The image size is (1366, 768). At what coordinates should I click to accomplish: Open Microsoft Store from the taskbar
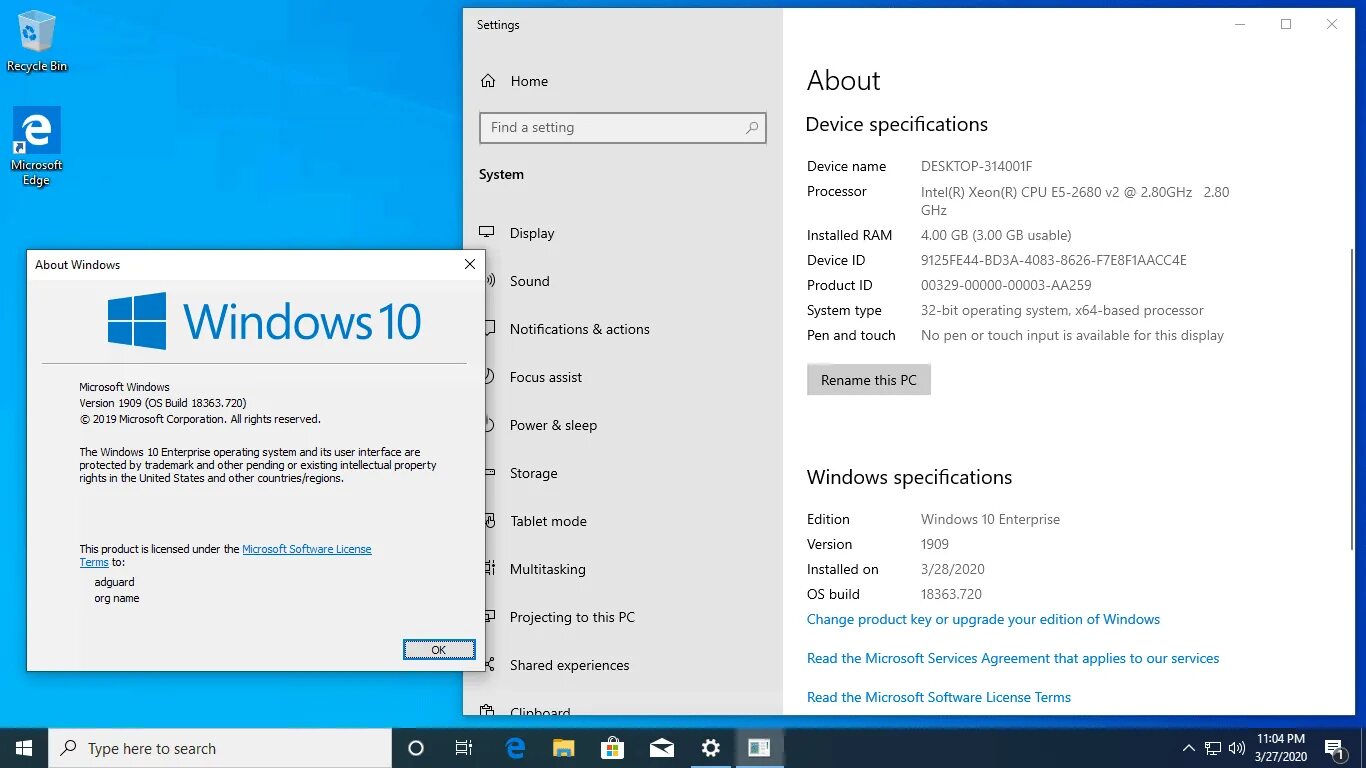(612, 747)
